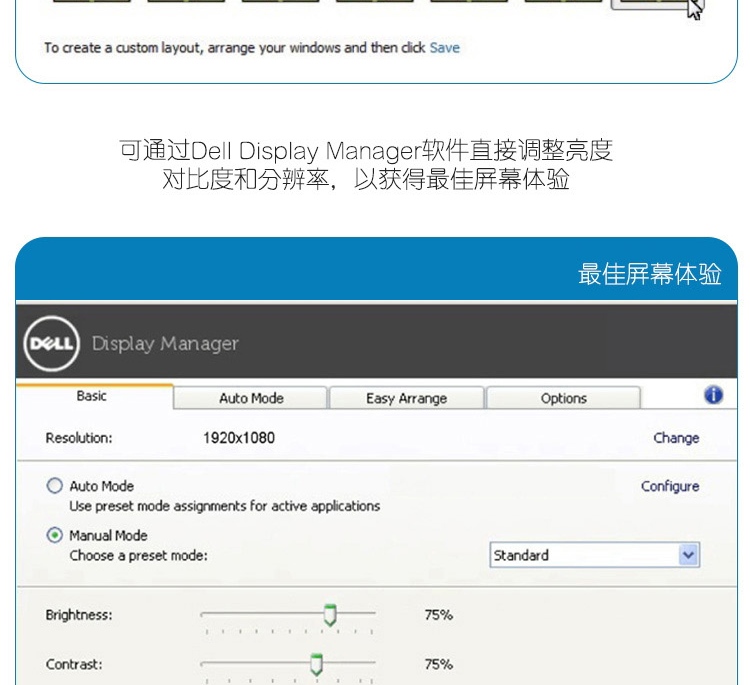Click the Configure link
This screenshot has width=750, height=685.
[x=670, y=486]
